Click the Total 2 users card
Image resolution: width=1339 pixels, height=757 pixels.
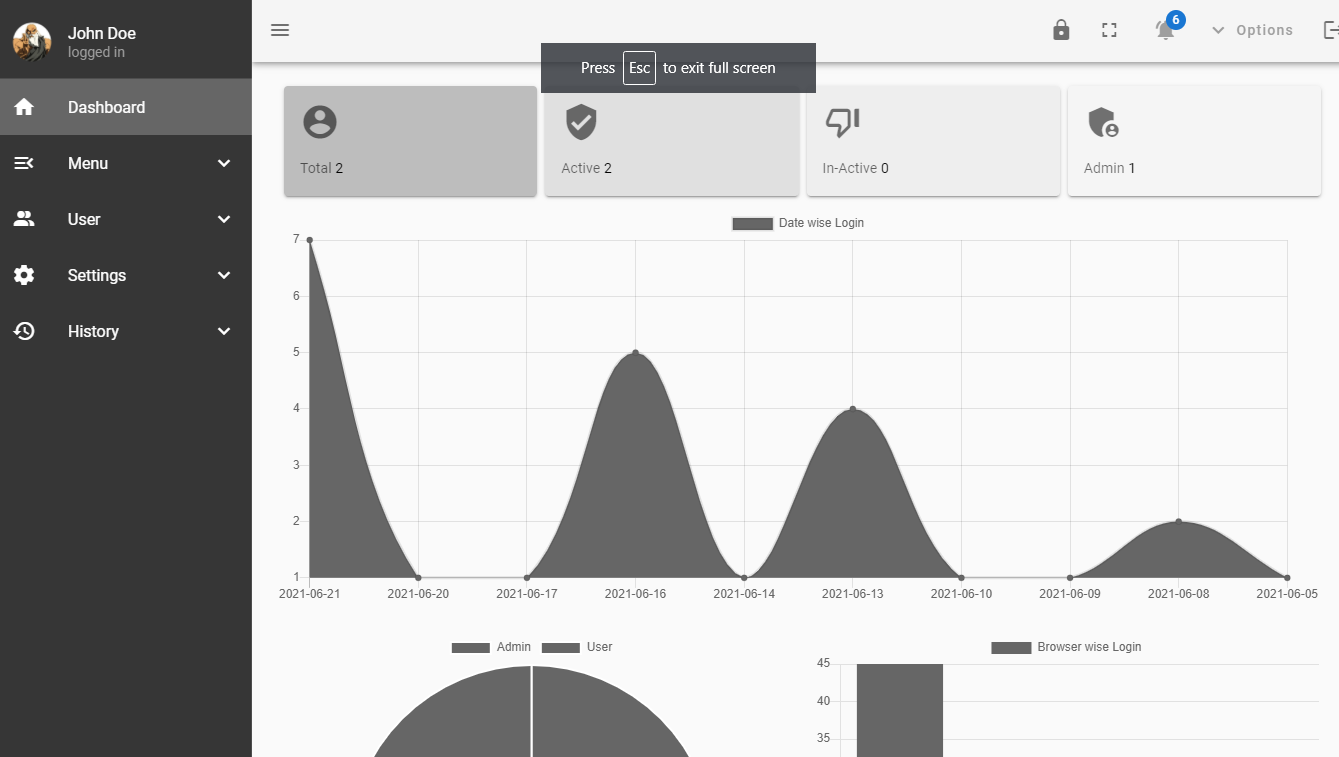click(x=410, y=141)
